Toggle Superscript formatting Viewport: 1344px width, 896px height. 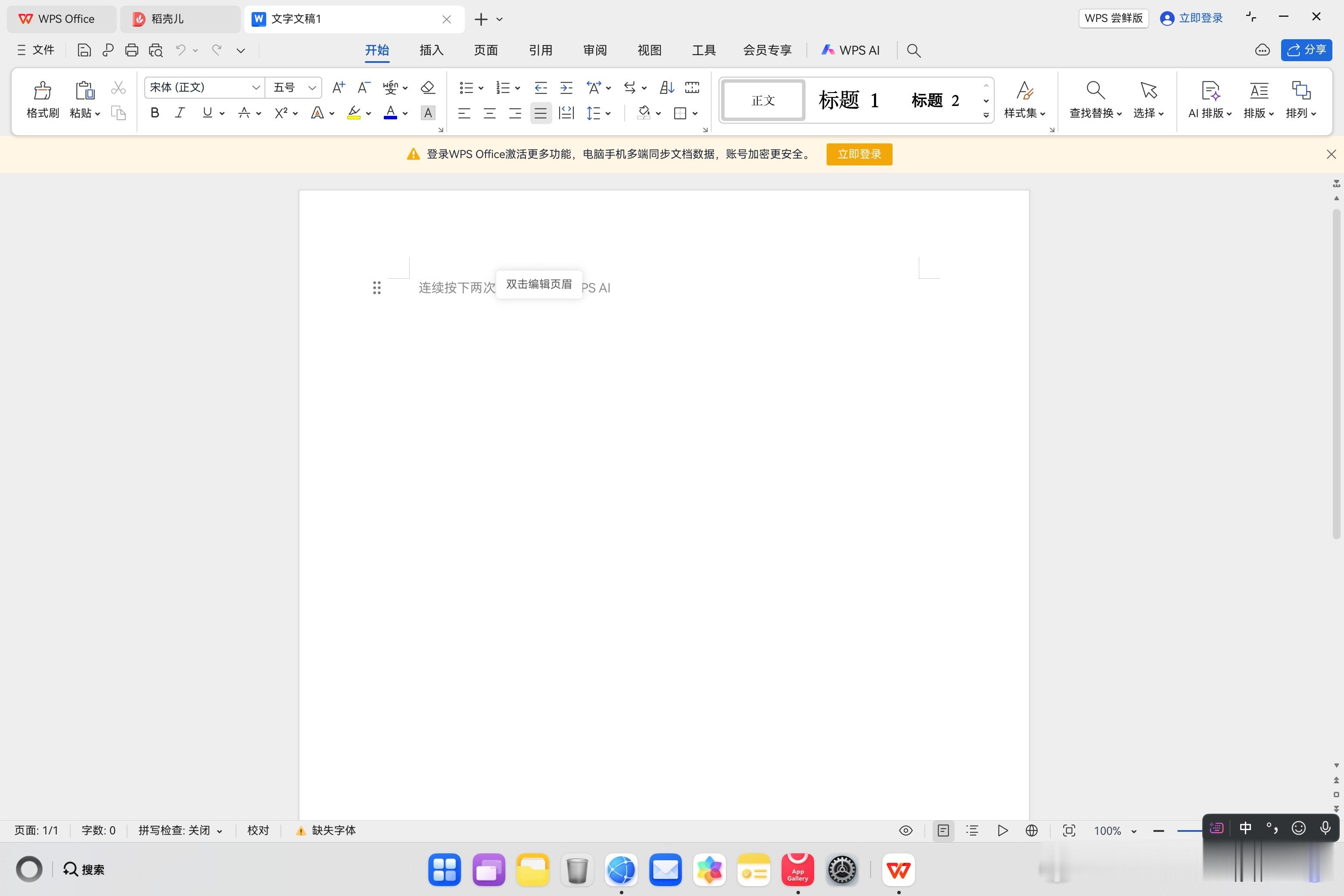click(x=280, y=113)
